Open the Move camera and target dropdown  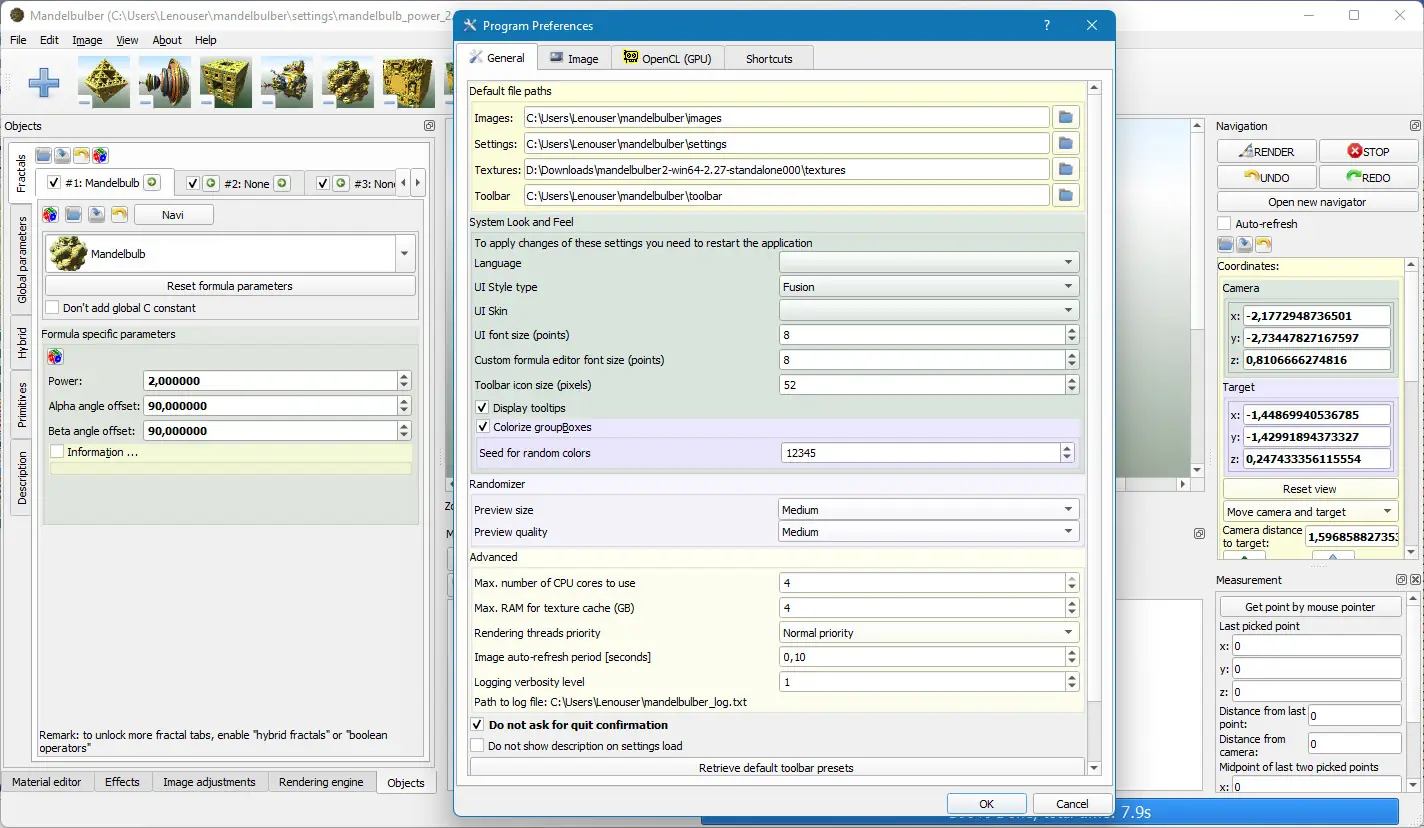[x=1311, y=512]
